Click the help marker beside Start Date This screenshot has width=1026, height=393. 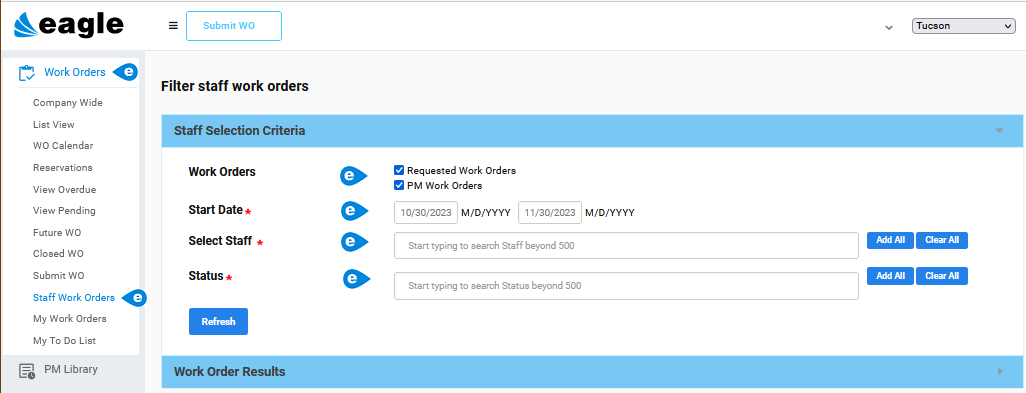[x=355, y=211]
